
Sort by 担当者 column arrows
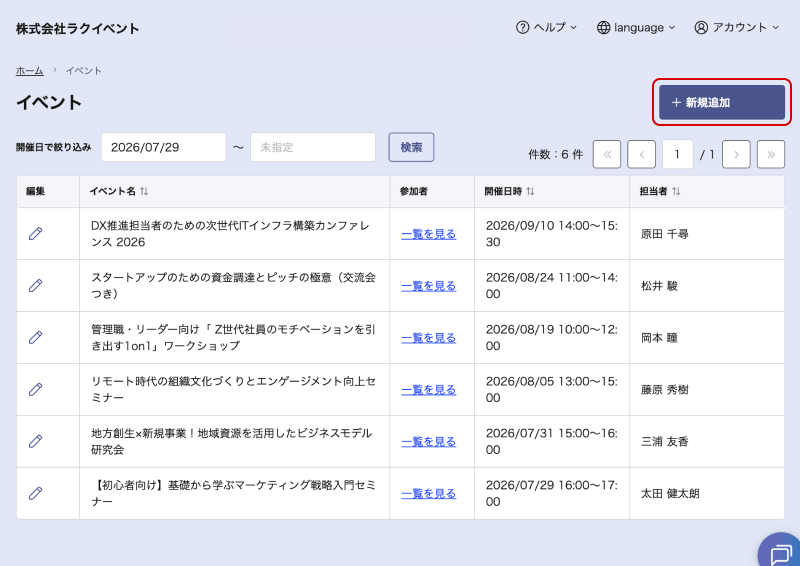(676, 191)
